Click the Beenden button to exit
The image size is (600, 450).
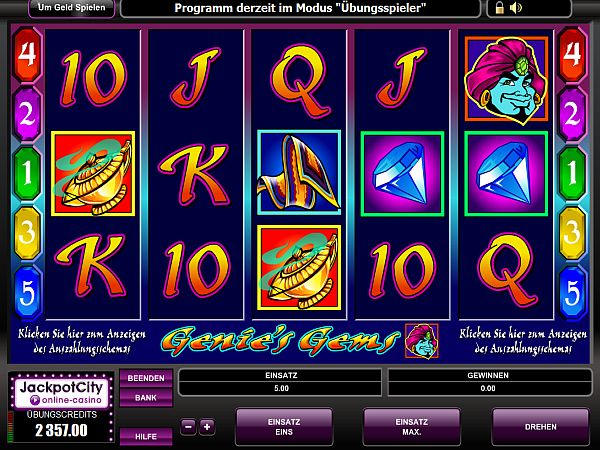click(x=146, y=378)
